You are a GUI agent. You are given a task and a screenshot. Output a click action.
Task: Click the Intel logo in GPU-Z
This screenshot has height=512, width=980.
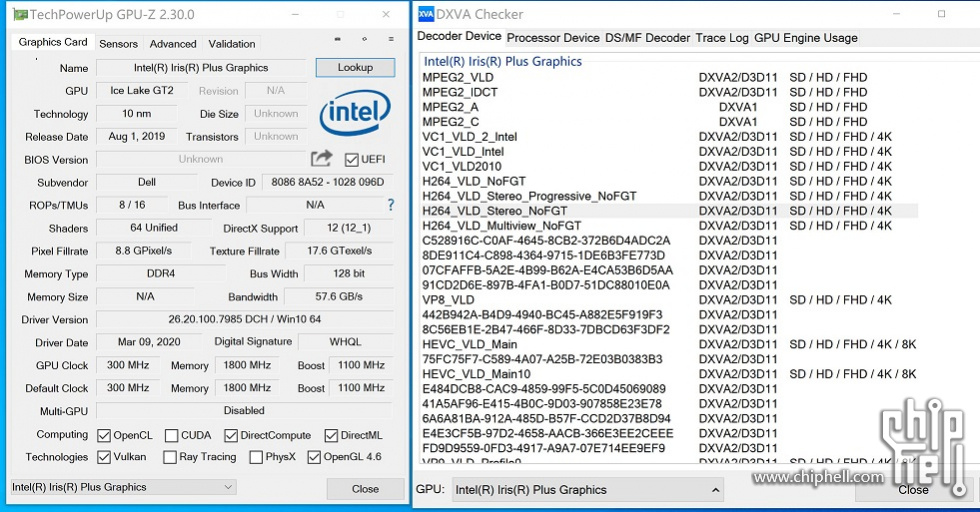355,113
